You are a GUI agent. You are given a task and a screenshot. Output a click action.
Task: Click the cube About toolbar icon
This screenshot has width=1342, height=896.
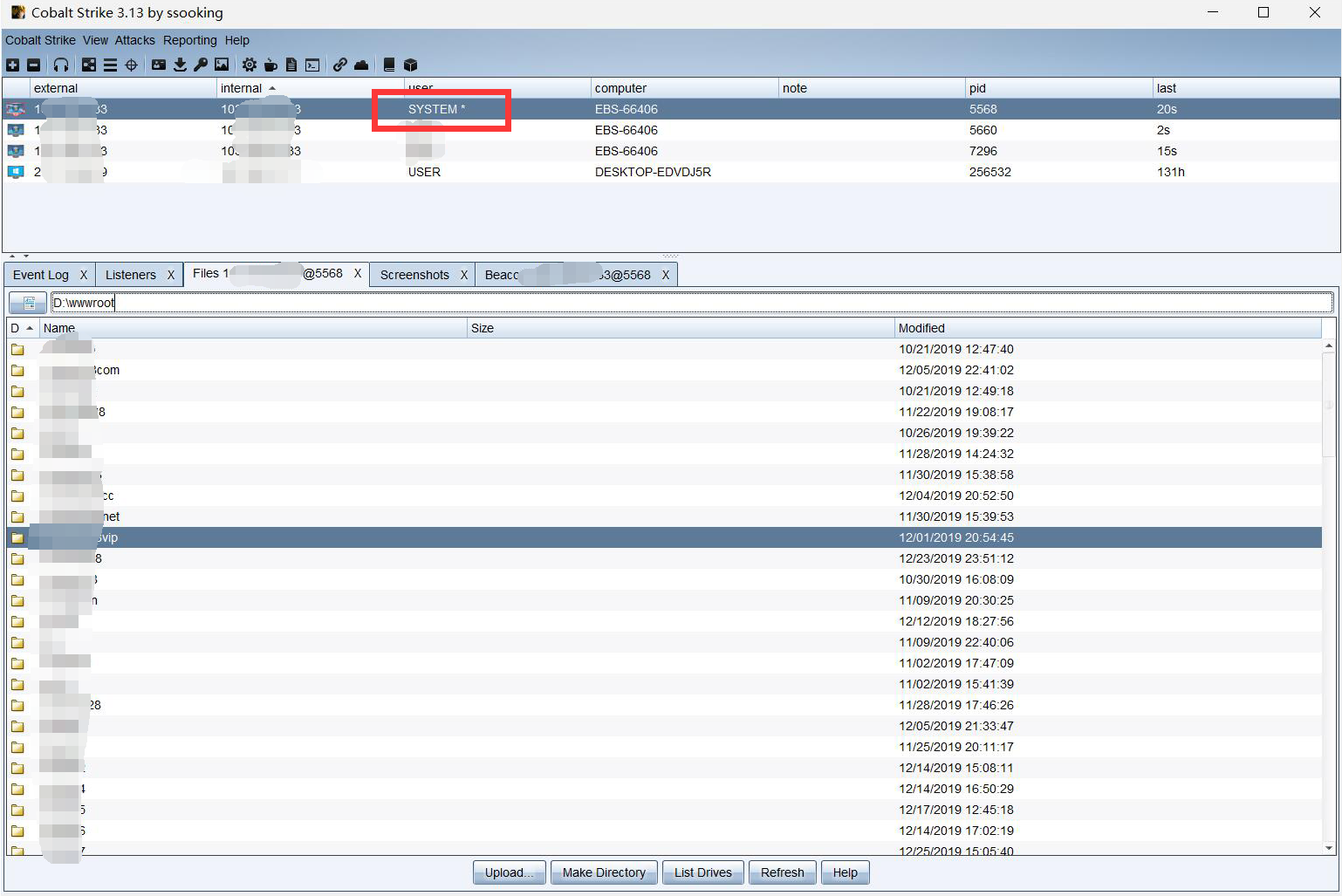tap(410, 65)
